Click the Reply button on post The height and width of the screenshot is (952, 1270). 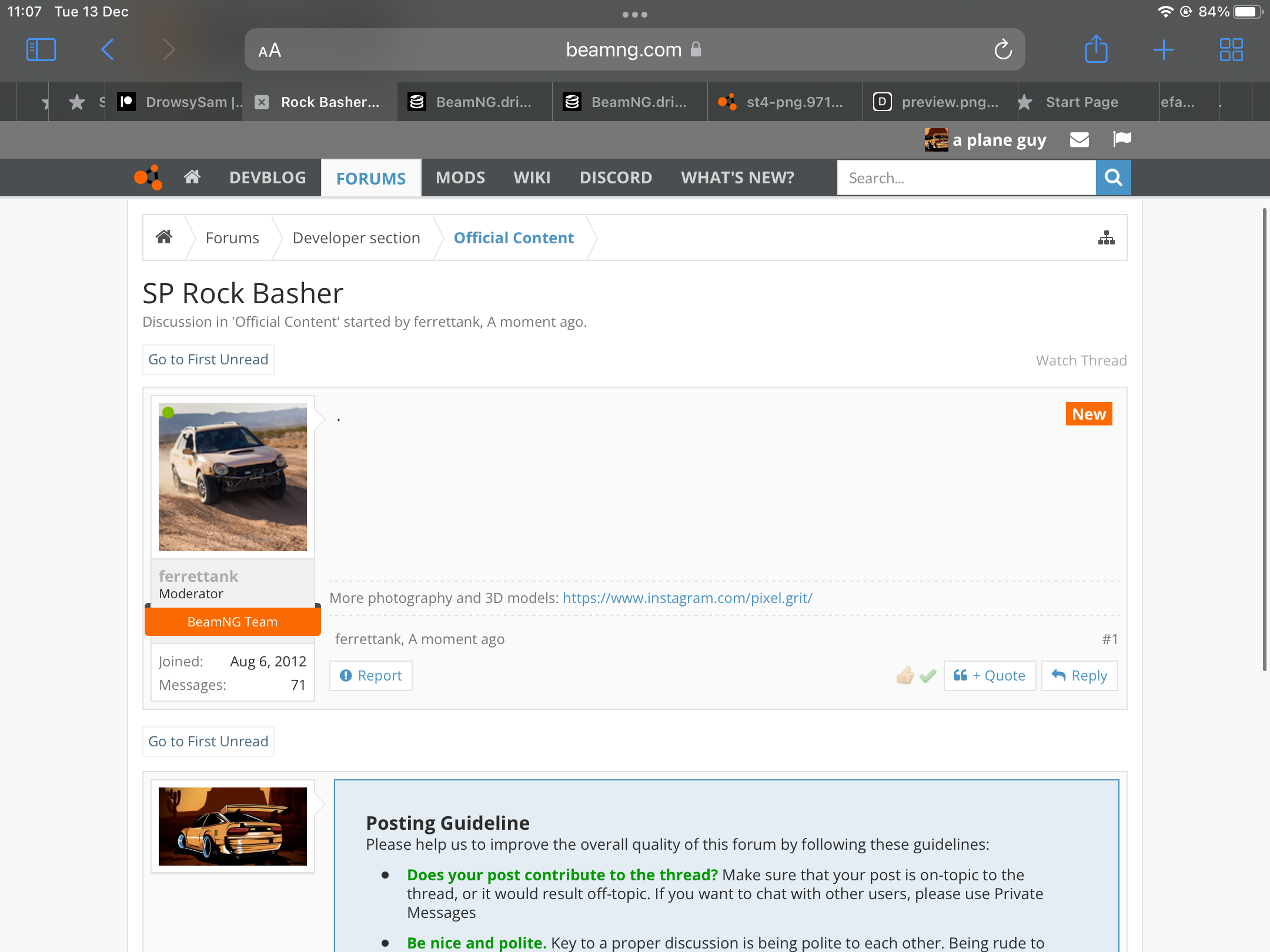pyautogui.click(x=1079, y=676)
